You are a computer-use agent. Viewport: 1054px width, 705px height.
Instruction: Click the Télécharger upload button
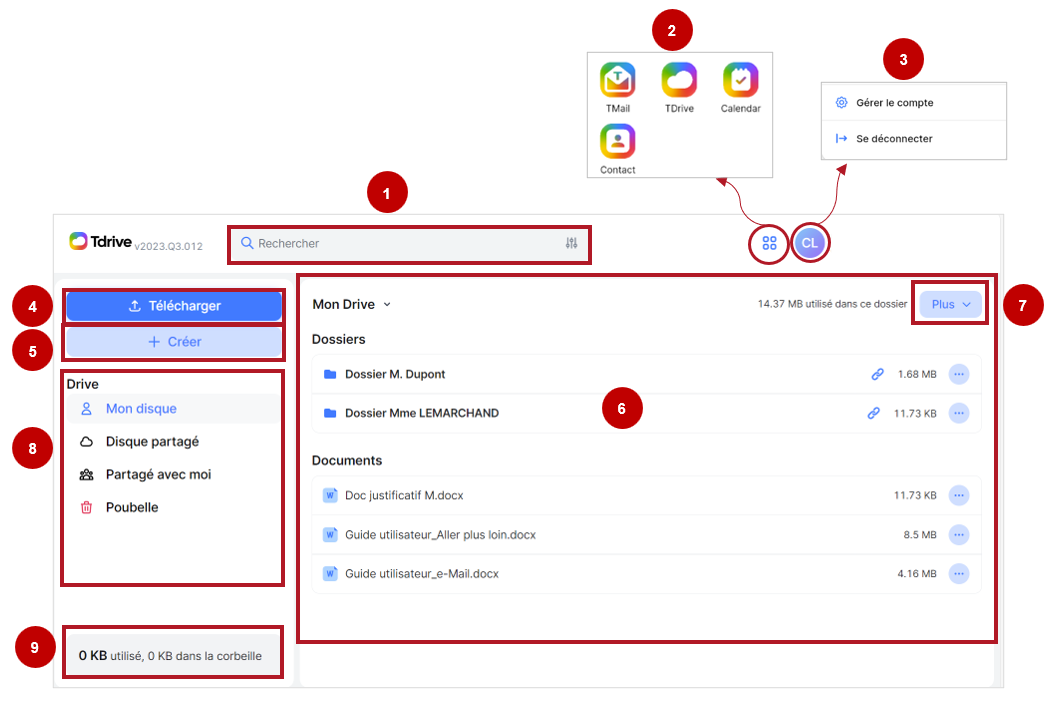click(173, 306)
